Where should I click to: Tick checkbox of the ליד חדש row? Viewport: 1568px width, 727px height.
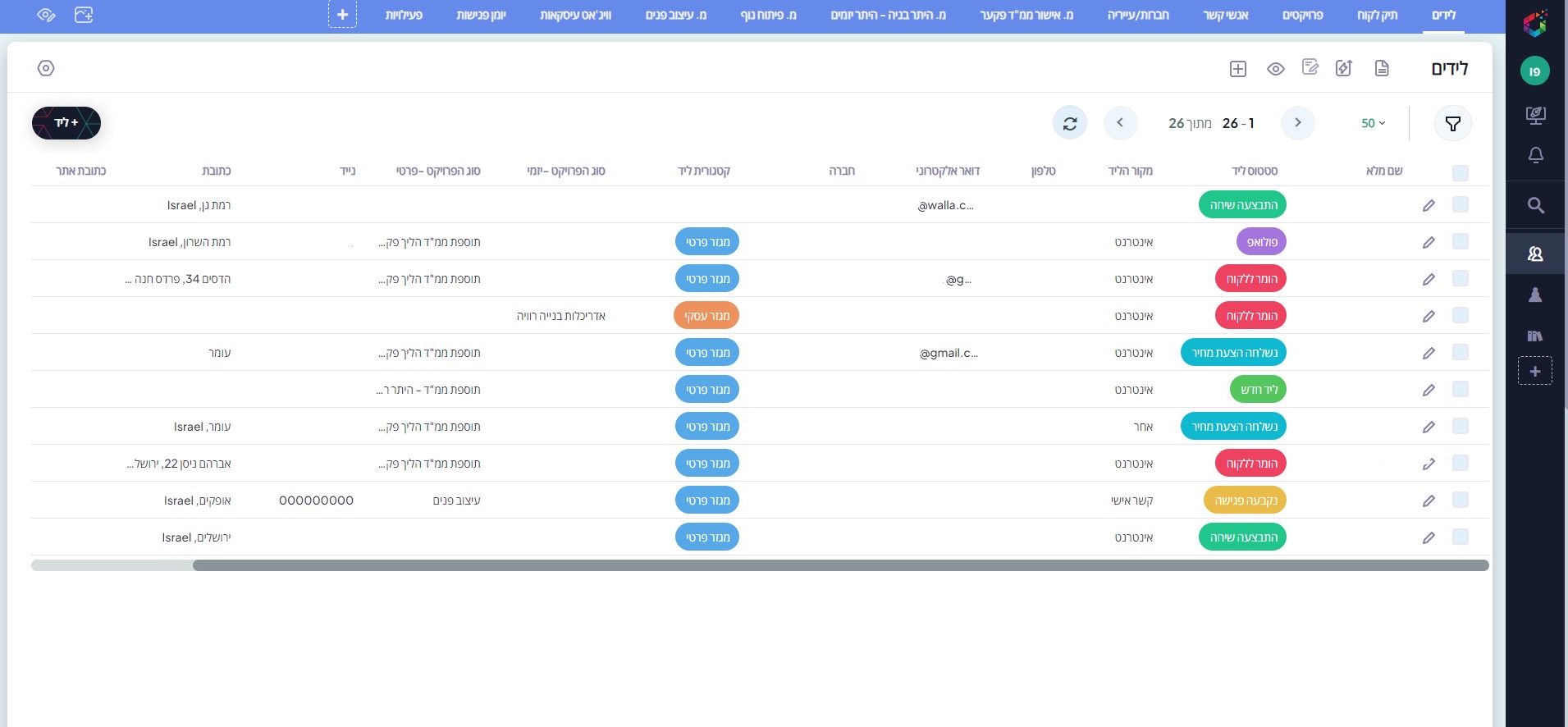point(1460,389)
